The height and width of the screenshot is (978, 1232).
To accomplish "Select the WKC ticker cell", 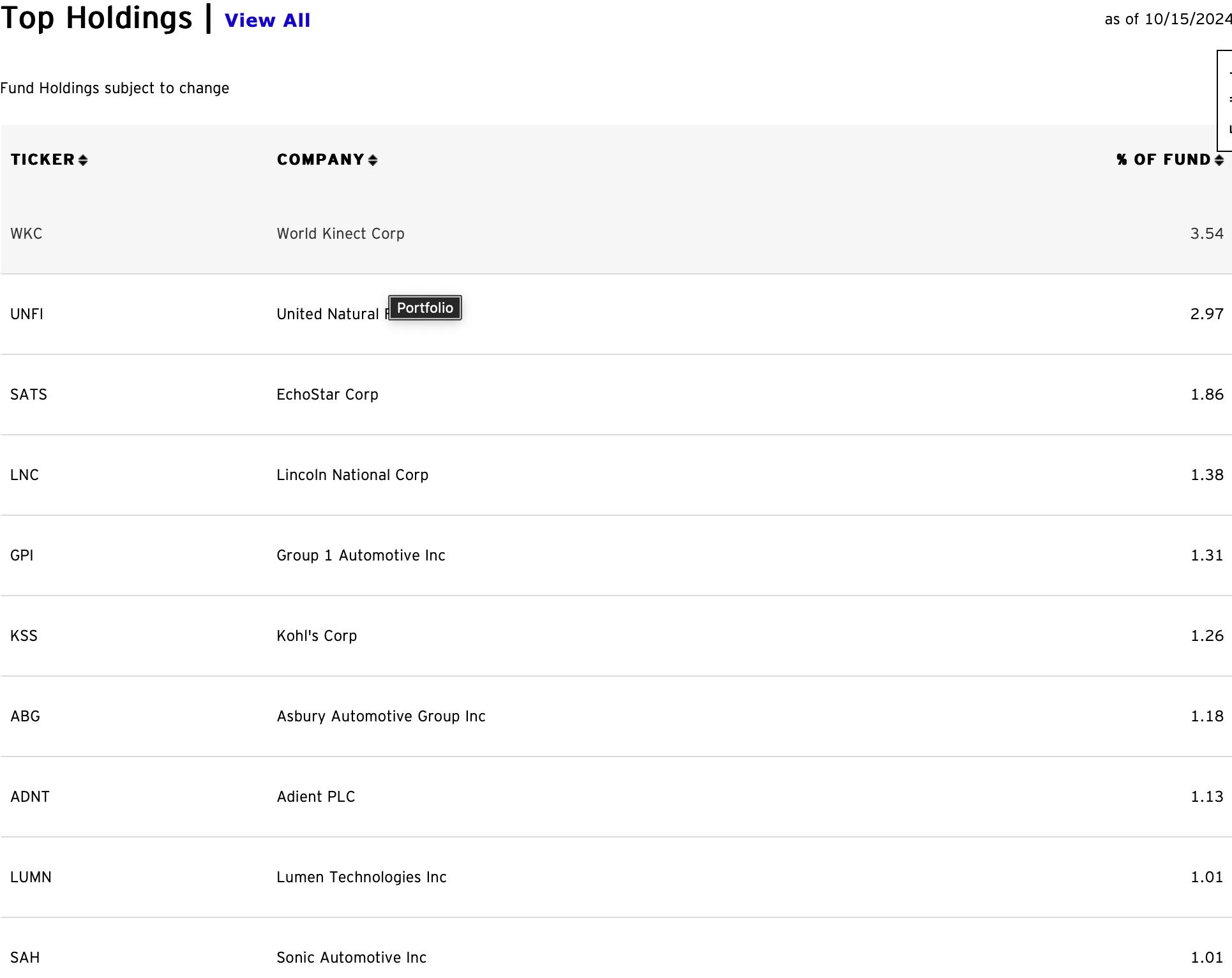I will tap(26, 234).
